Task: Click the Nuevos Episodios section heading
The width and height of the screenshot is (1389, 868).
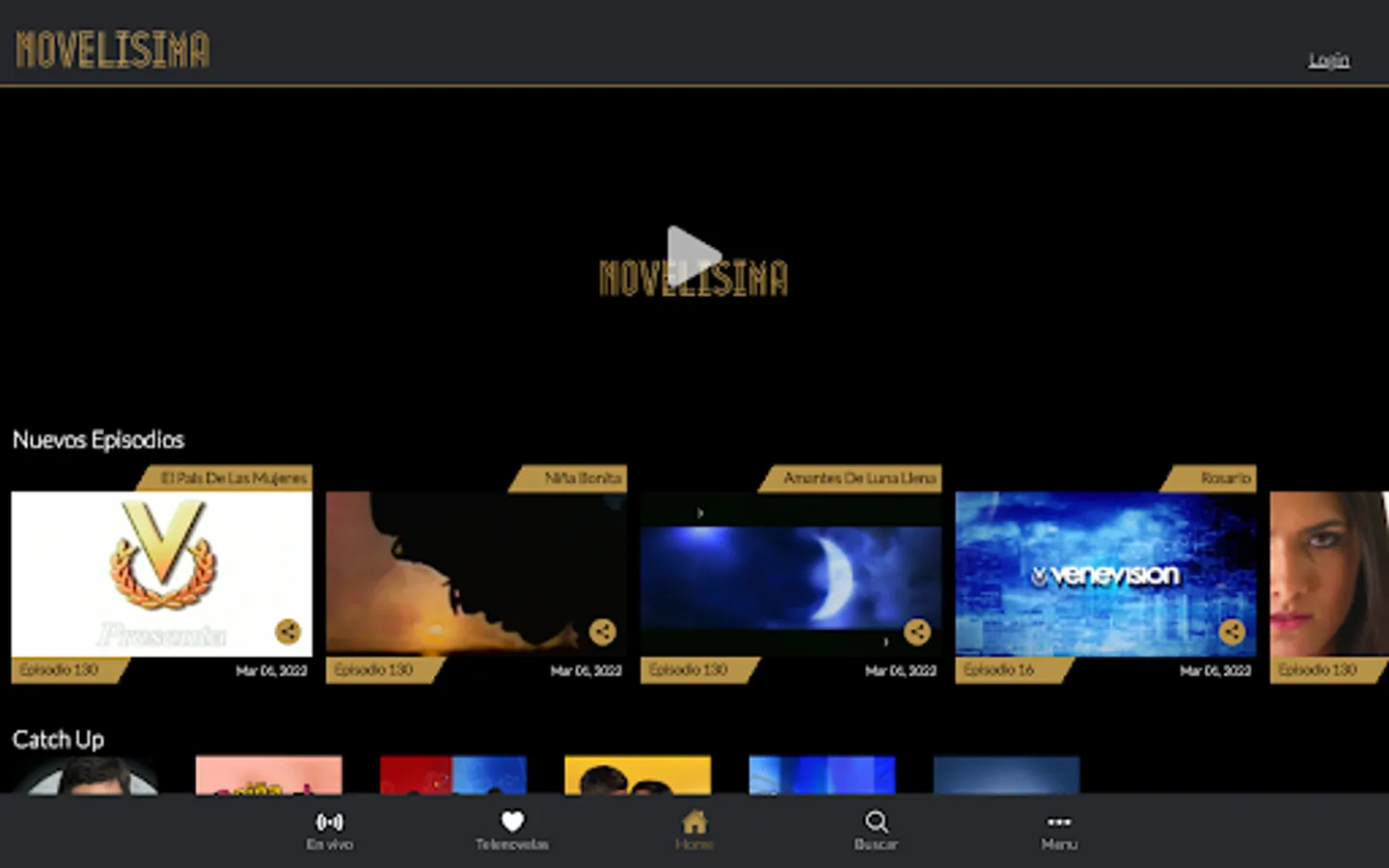Action: [x=98, y=440]
